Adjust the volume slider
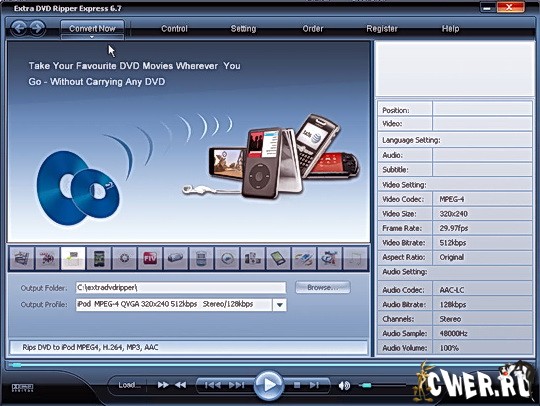Image resolution: width=540 pixels, height=406 pixels. point(382,385)
